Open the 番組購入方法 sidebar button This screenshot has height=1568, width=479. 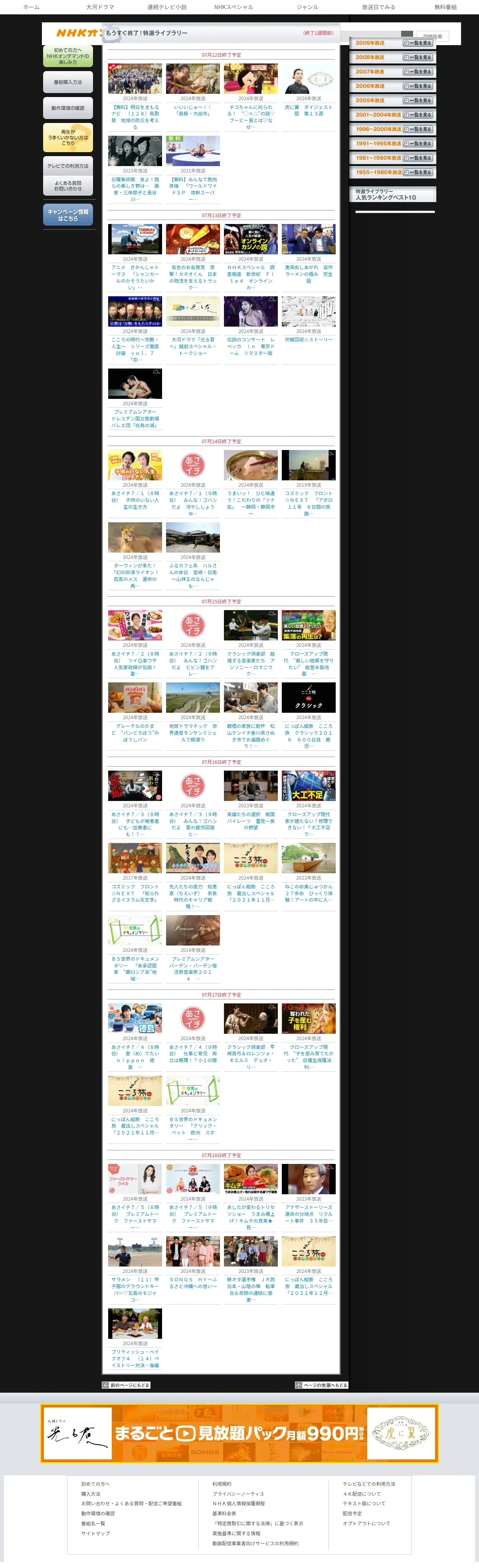click(x=68, y=82)
